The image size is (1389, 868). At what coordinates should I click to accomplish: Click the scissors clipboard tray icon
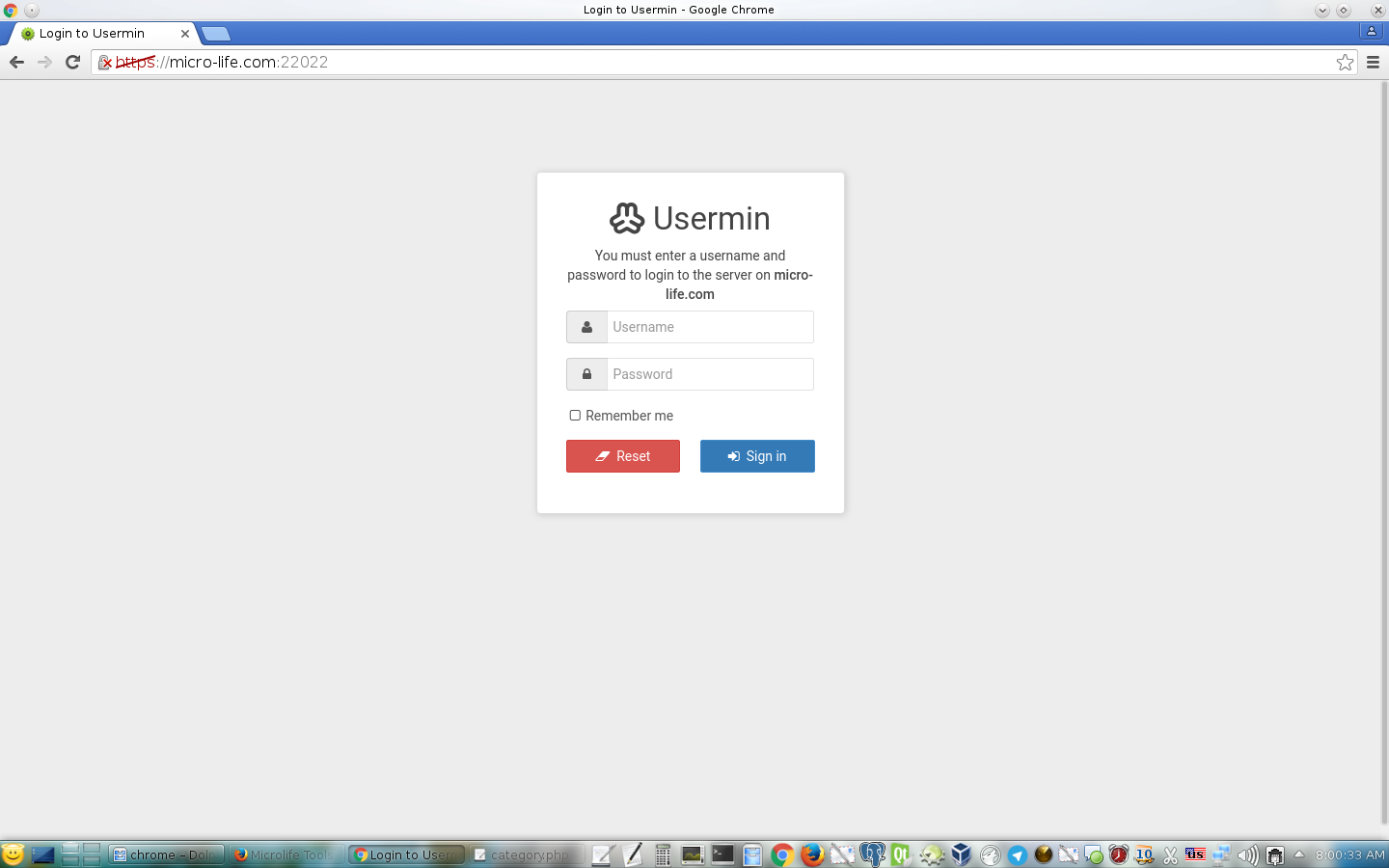(1170, 854)
